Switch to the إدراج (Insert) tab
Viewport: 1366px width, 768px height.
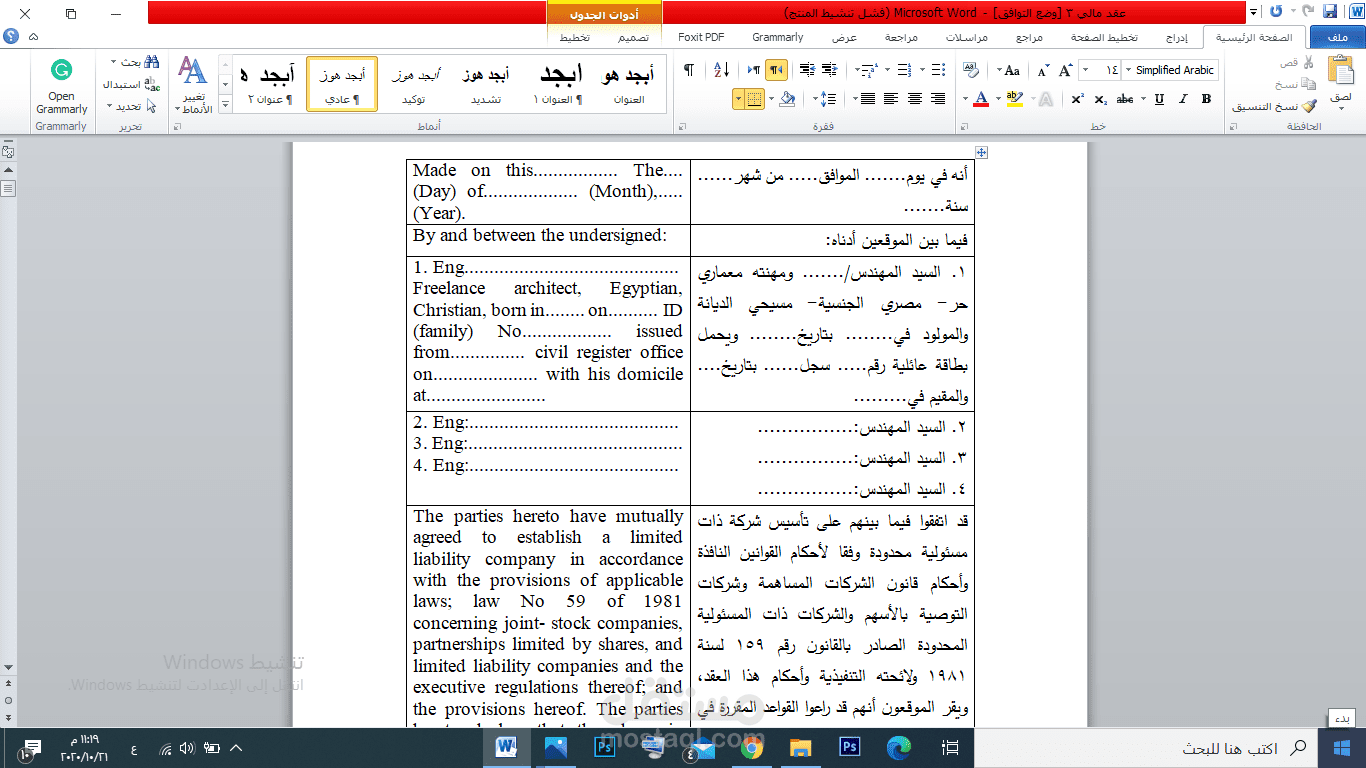(x=1177, y=37)
